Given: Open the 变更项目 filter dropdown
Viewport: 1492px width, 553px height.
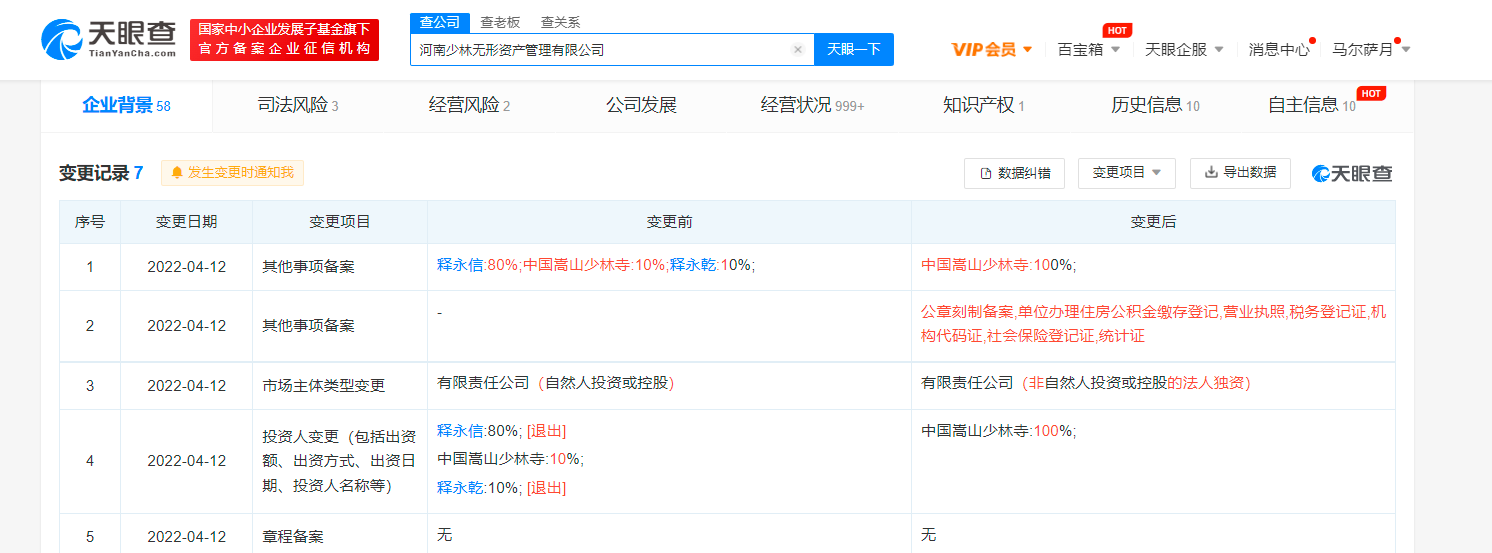Looking at the screenshot, I should click(1127, 173).
